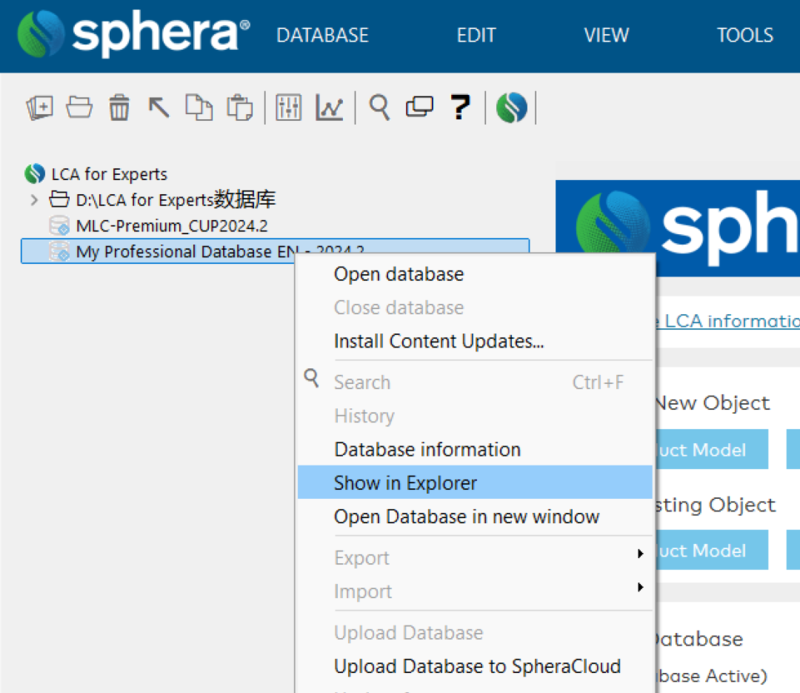Select Install Content Updates option

[x=438, y=341]
